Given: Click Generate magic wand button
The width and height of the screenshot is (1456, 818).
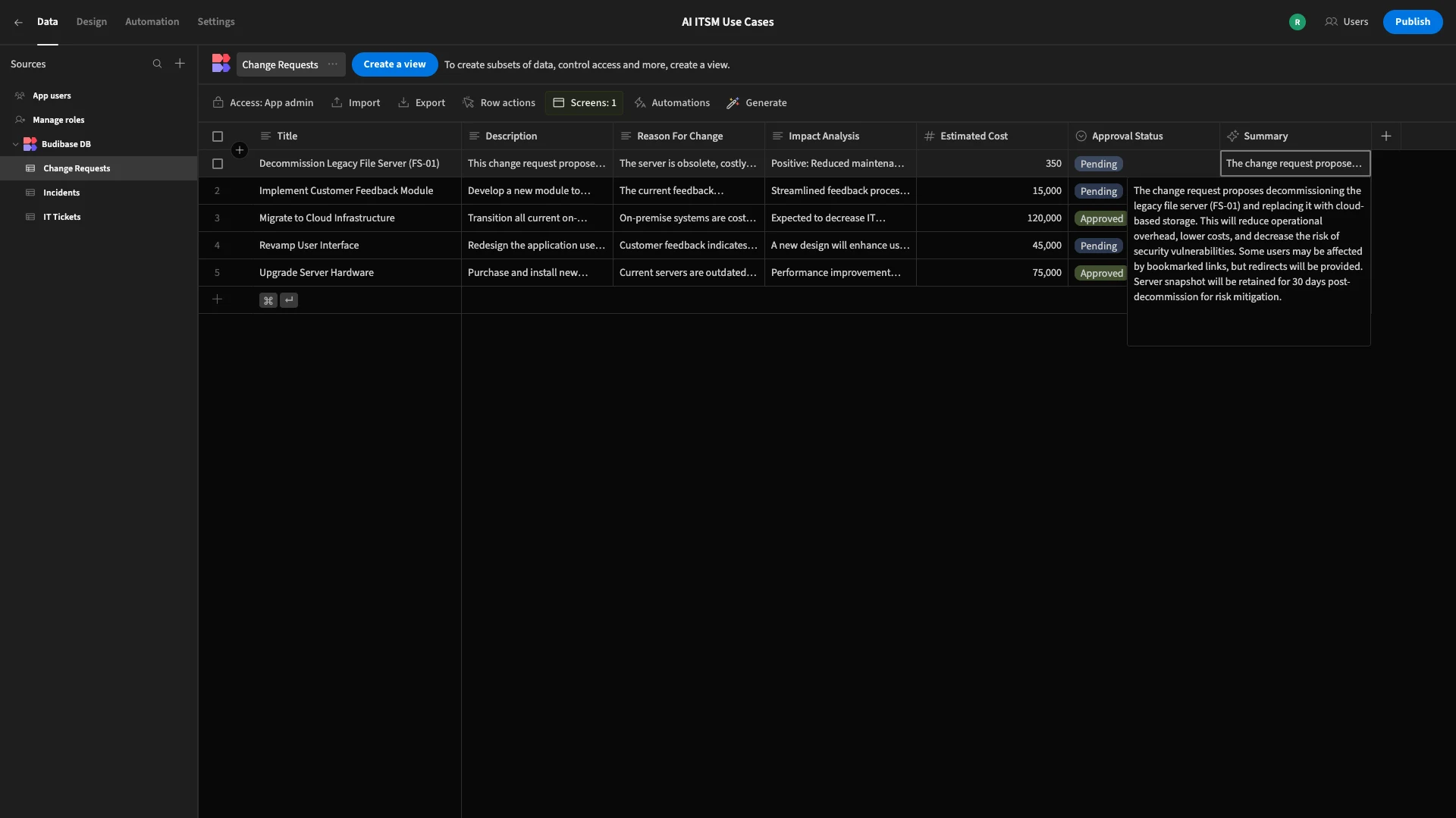Looking at the screenshot, I should pyautogui.click(x=757, y=102).
